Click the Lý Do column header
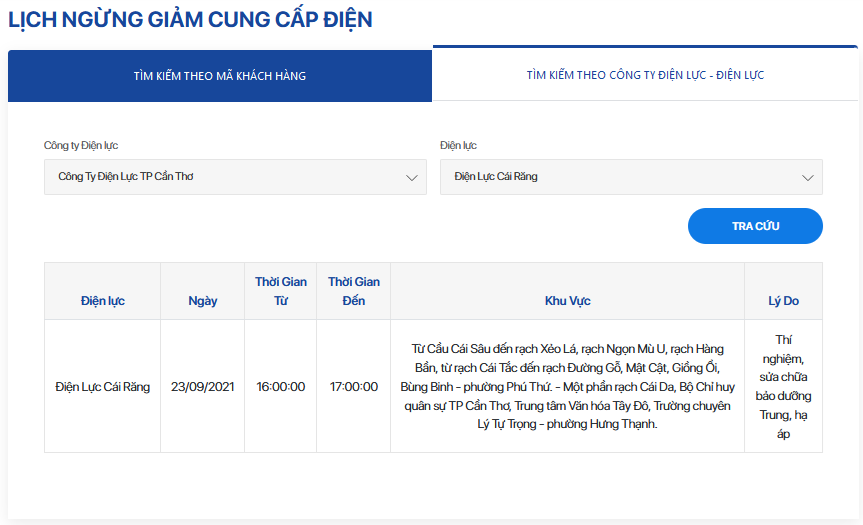This screenshot has width=863, height=525. [783, 300]
